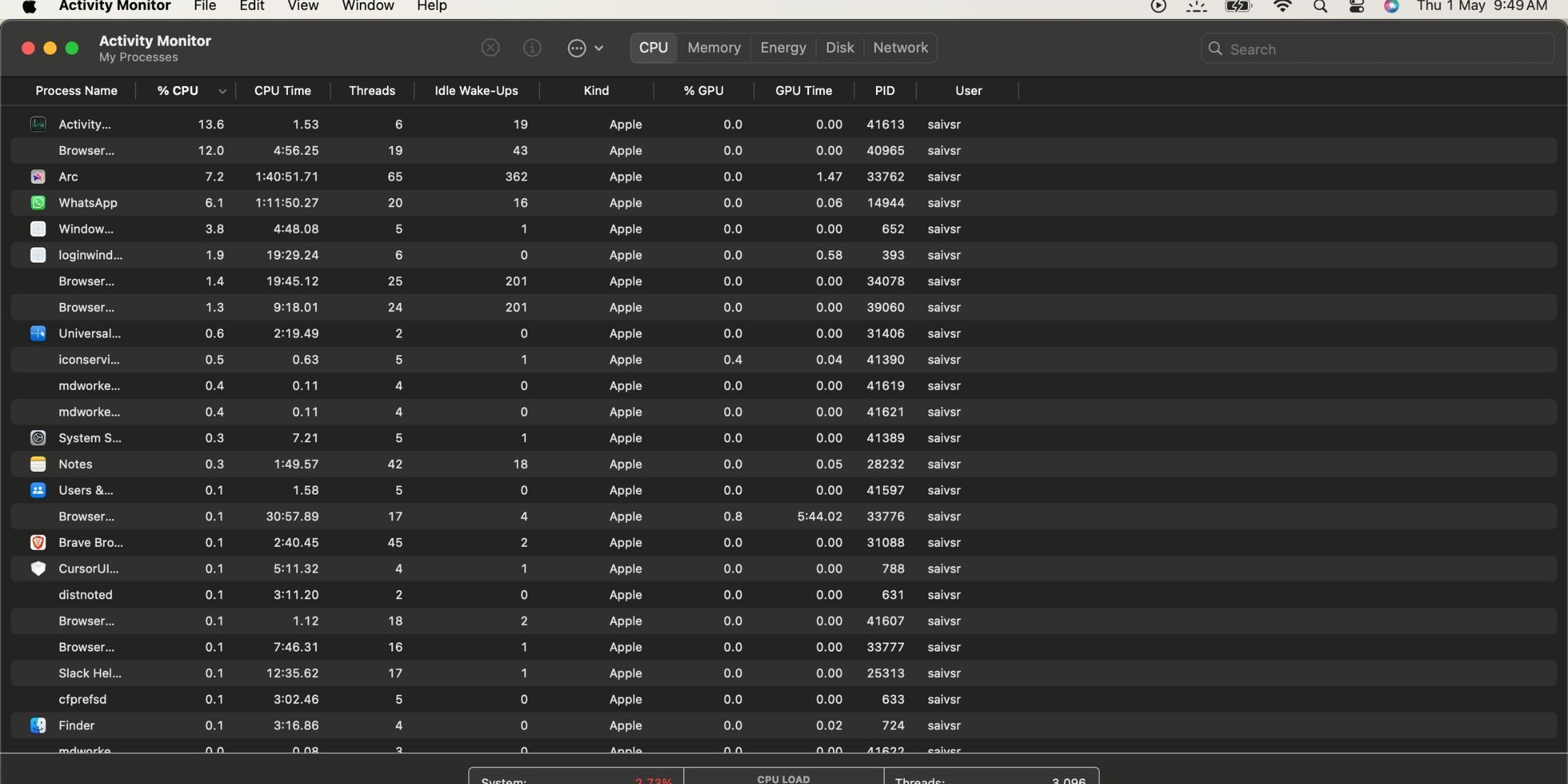The height and width of the screenshot is (784, 1568).
Task: Switch to the Memory tab
Action: 714,48
